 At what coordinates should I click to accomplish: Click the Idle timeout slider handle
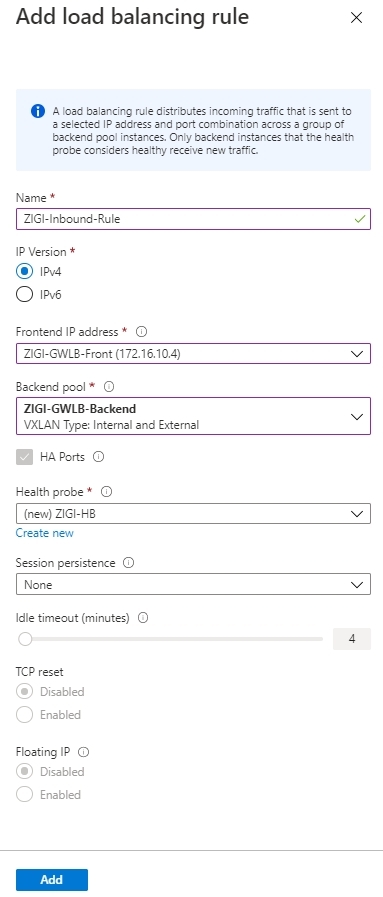25,639
